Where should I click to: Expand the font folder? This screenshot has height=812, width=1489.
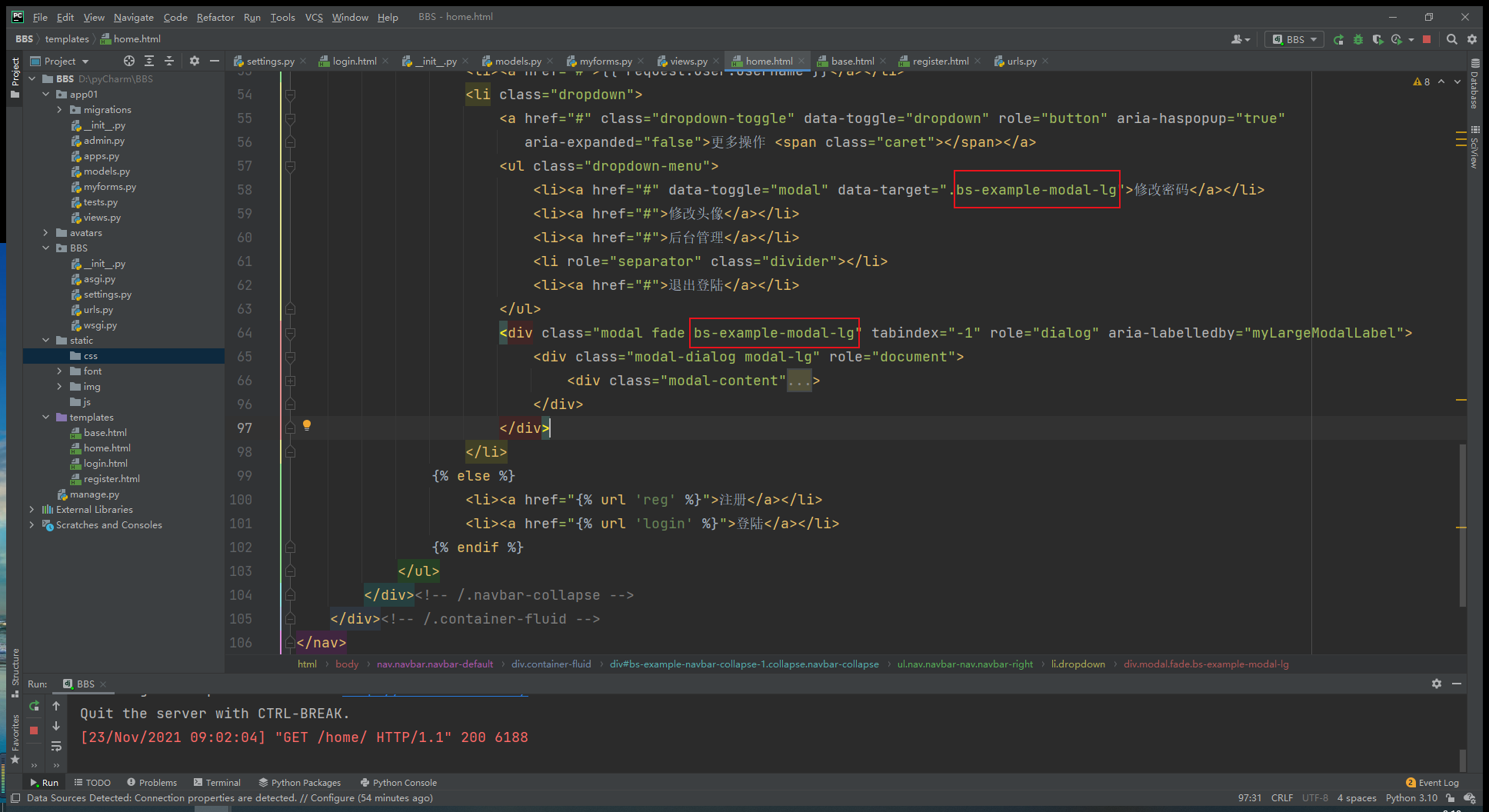coord(60,371)
